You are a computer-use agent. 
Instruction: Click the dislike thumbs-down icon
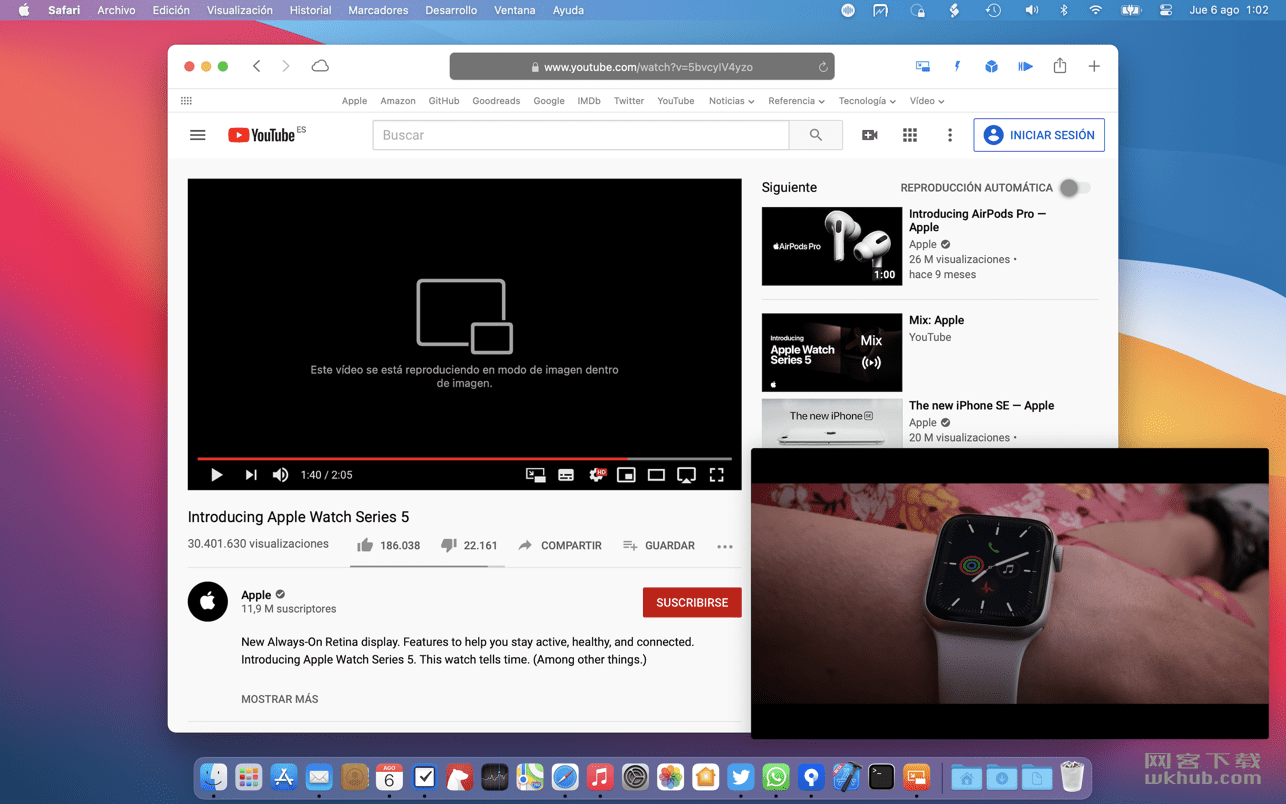point(449,545)
